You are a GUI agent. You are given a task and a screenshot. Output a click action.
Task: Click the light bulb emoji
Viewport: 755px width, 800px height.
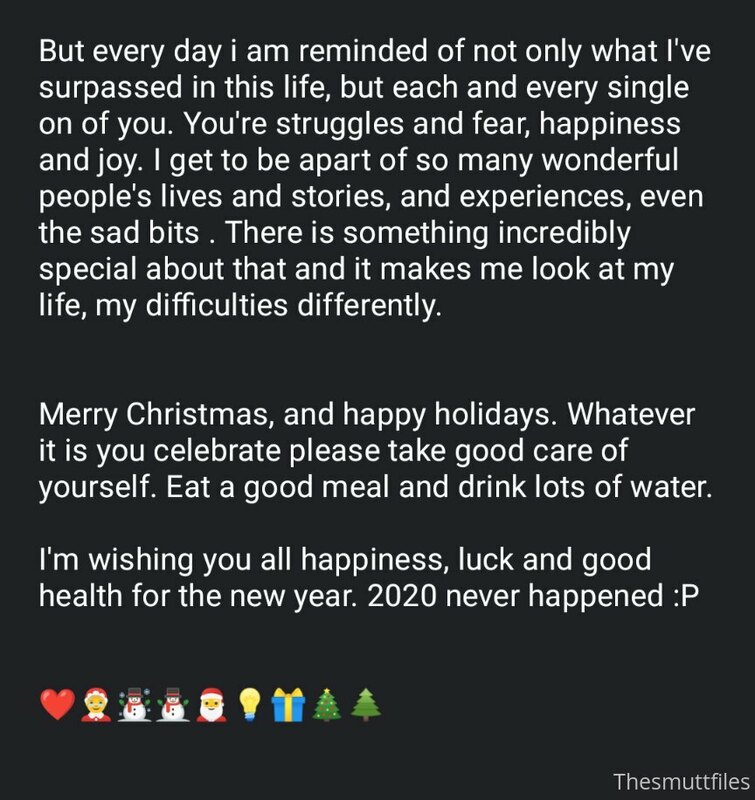[x=250, y=705]
